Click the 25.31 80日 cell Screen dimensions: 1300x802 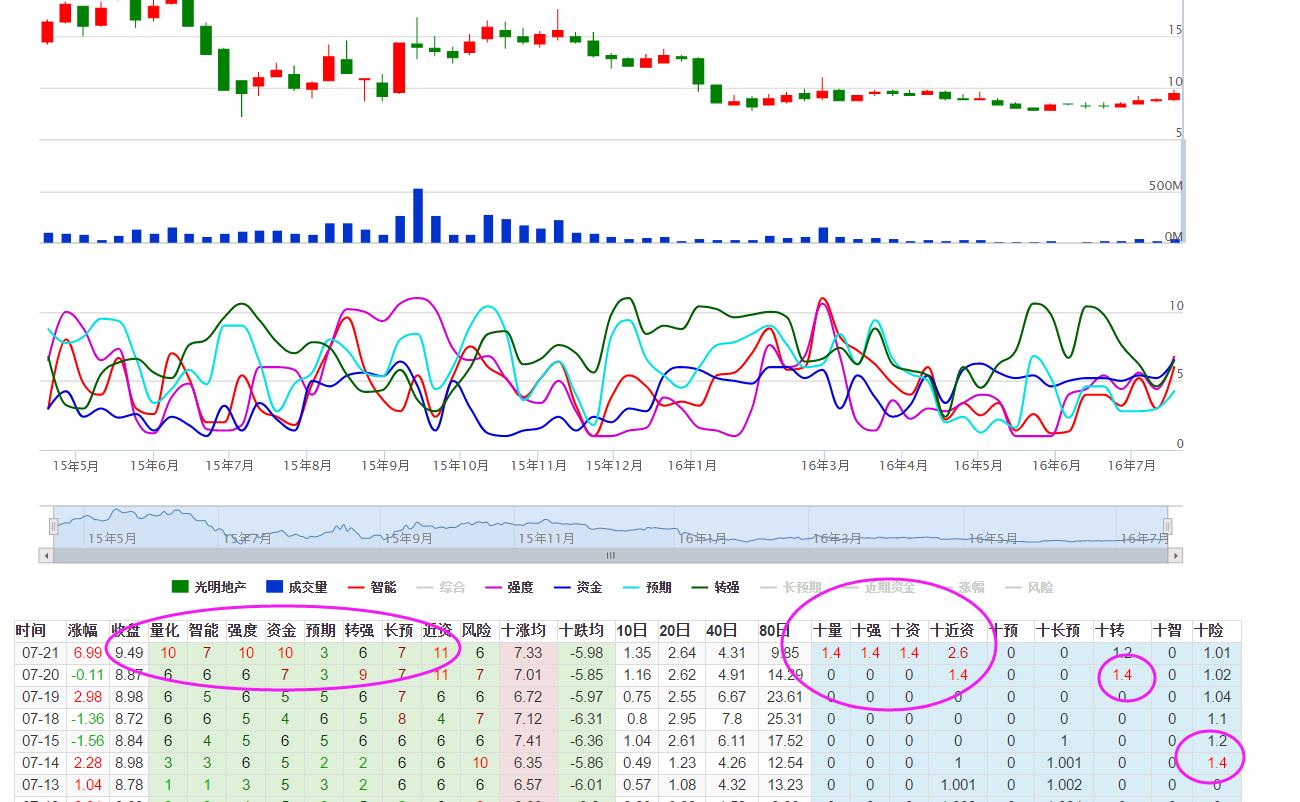coord(785,719)
